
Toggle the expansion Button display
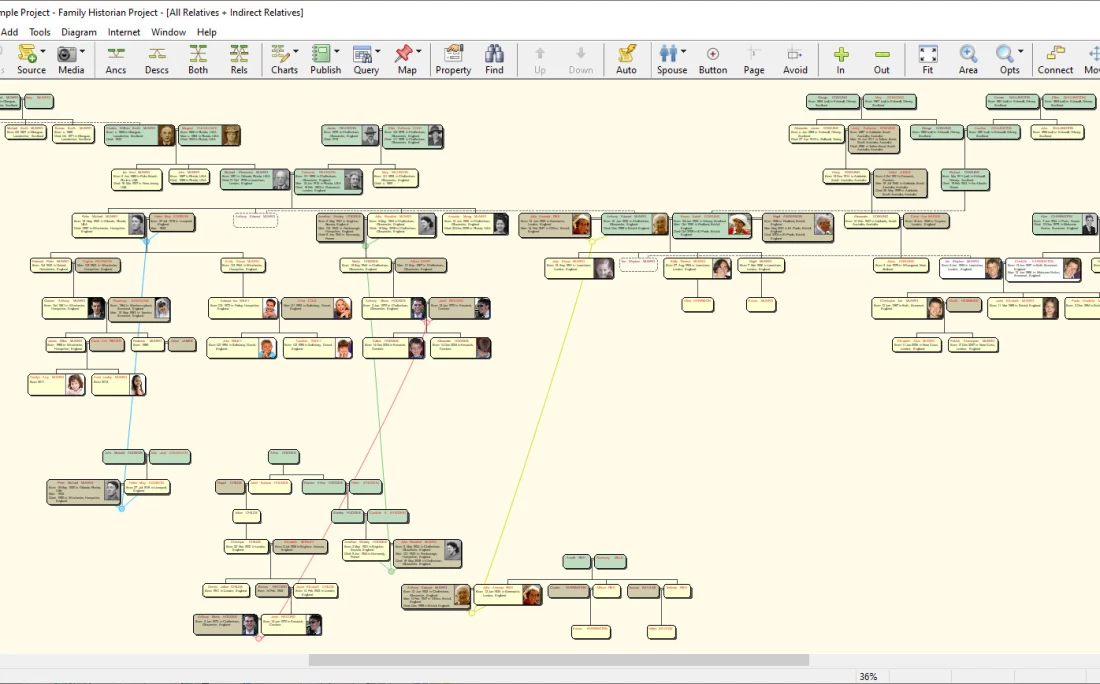click(713, 59)
